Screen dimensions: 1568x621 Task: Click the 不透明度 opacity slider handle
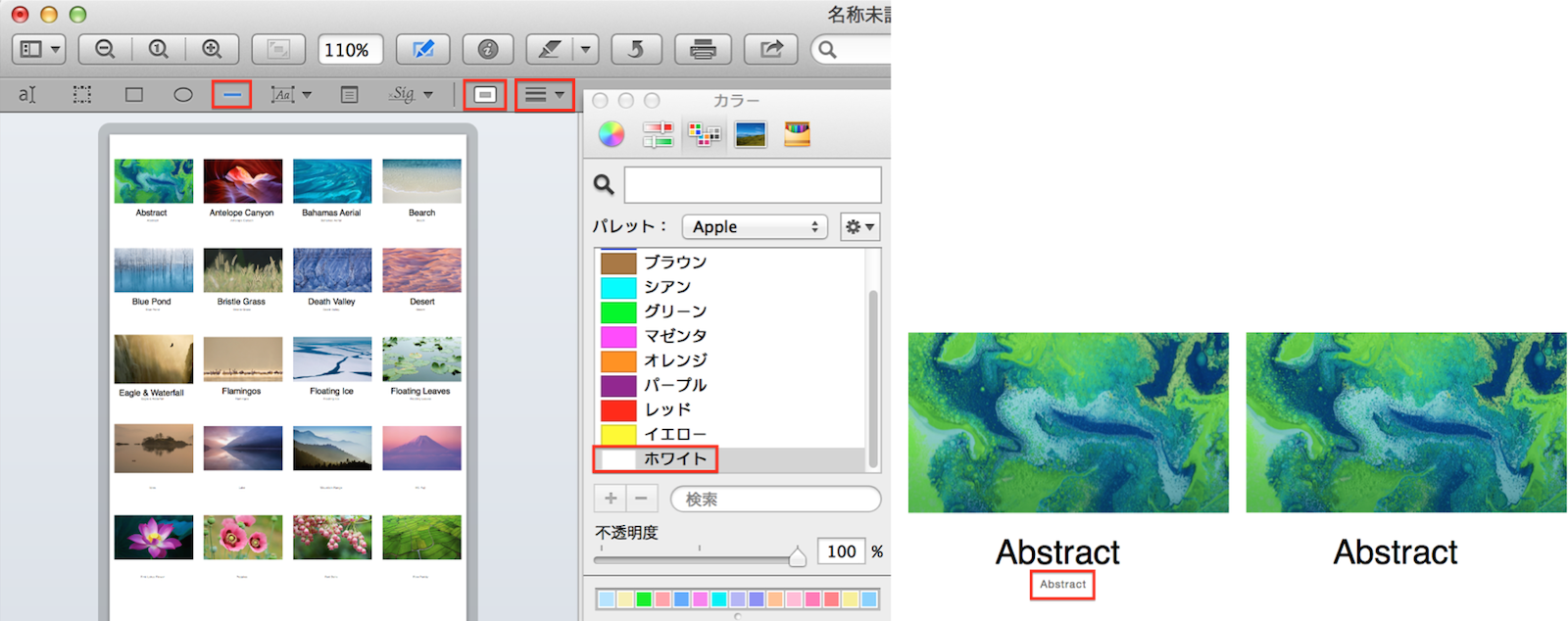click(x=797, y=556)
